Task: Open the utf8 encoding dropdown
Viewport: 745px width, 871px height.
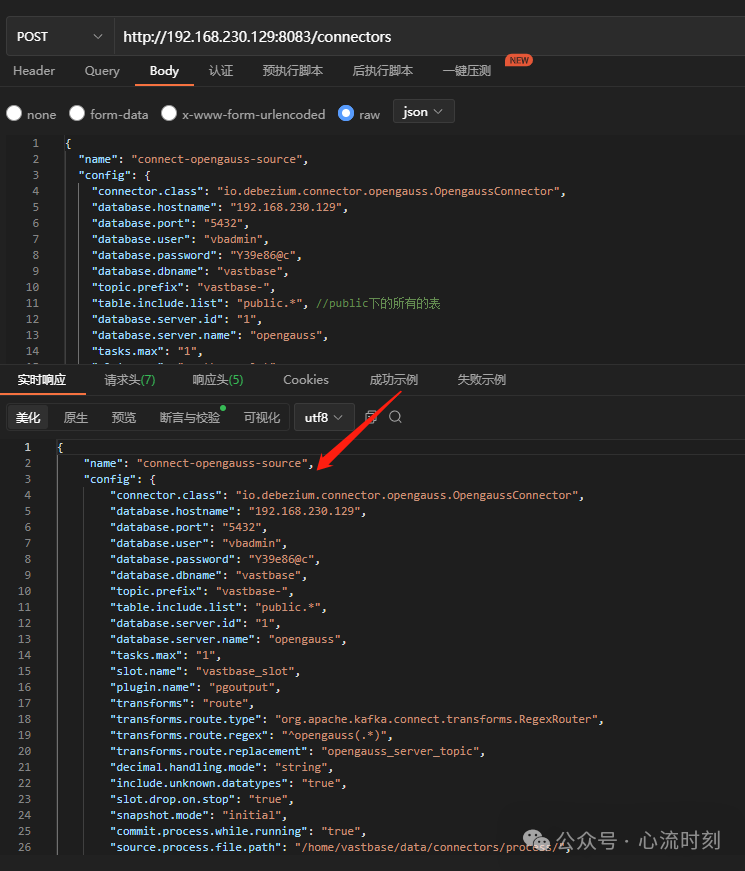Action: click(324, 417)
